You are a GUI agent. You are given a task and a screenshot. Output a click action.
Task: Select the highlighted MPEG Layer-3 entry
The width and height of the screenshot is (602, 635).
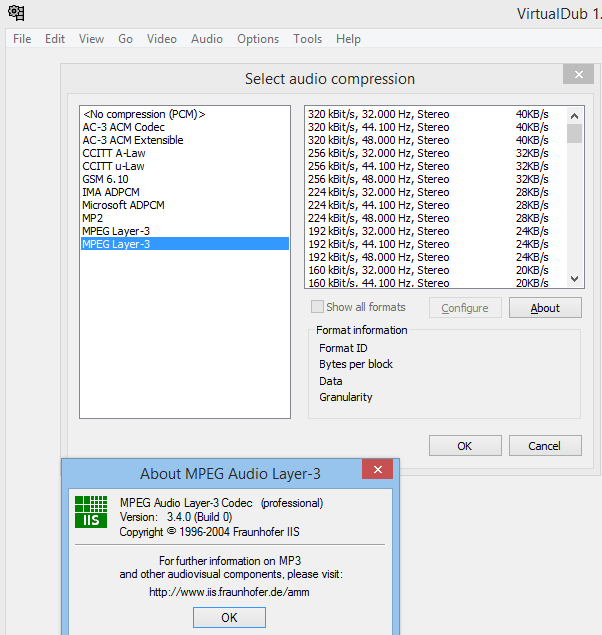(185, 244)
